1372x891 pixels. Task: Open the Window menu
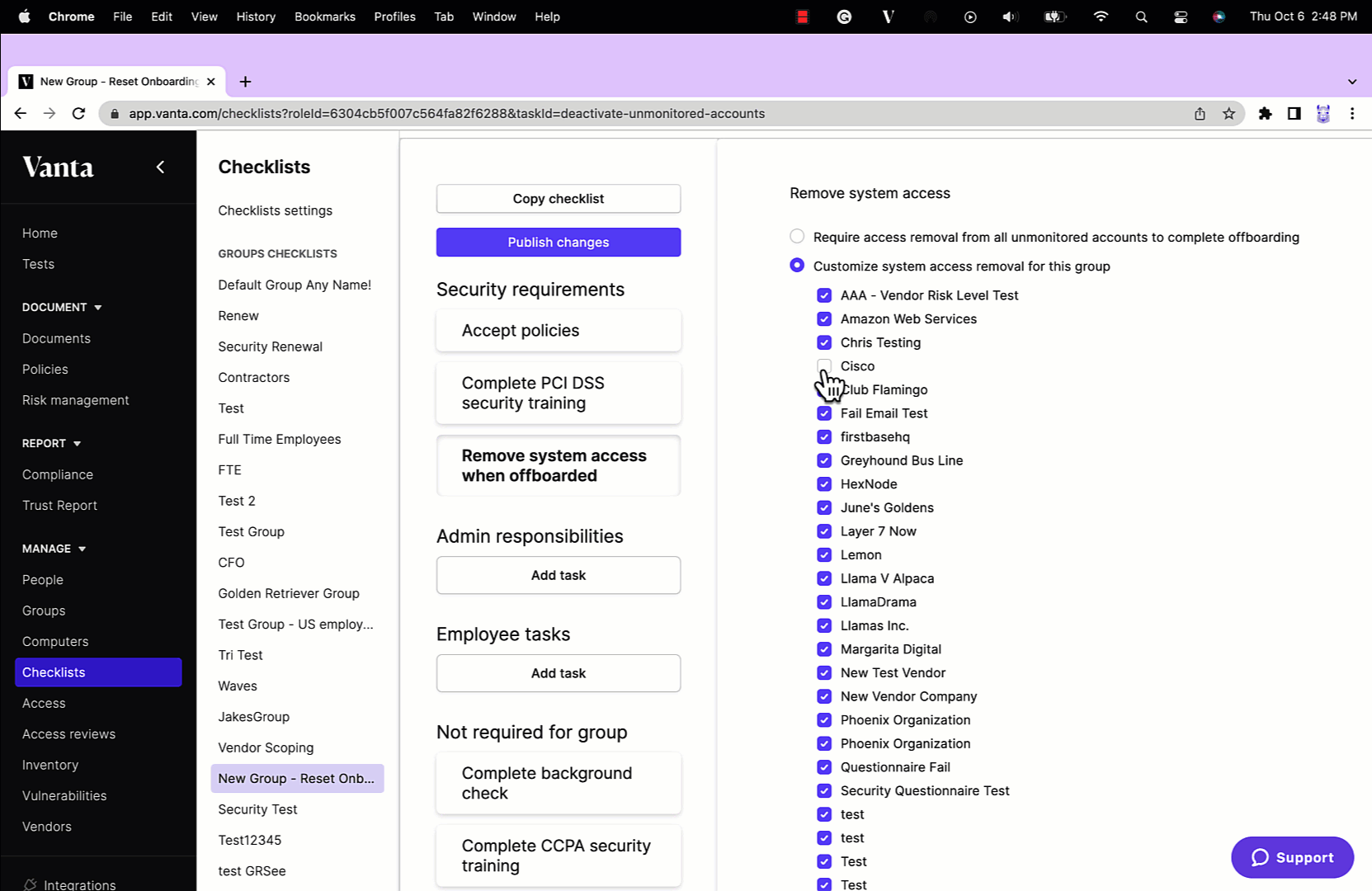point(494,16)
